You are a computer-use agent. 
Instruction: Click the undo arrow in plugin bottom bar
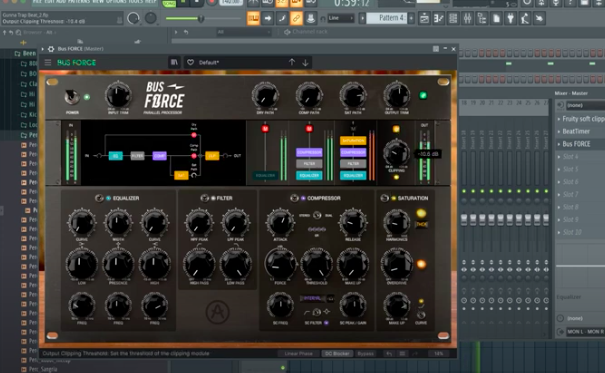pos(389,353)
